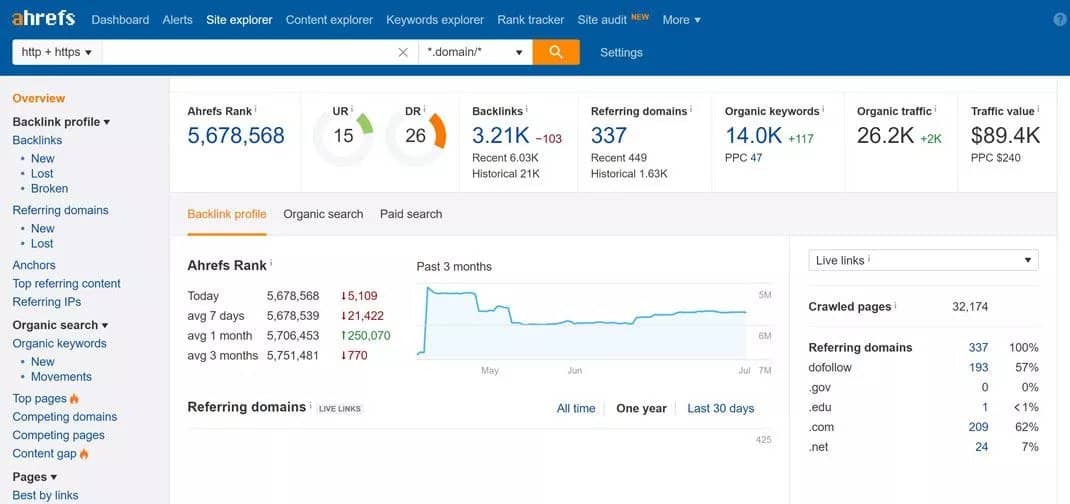
Task: Open the help question mark icon
Action: [1060, 20]
